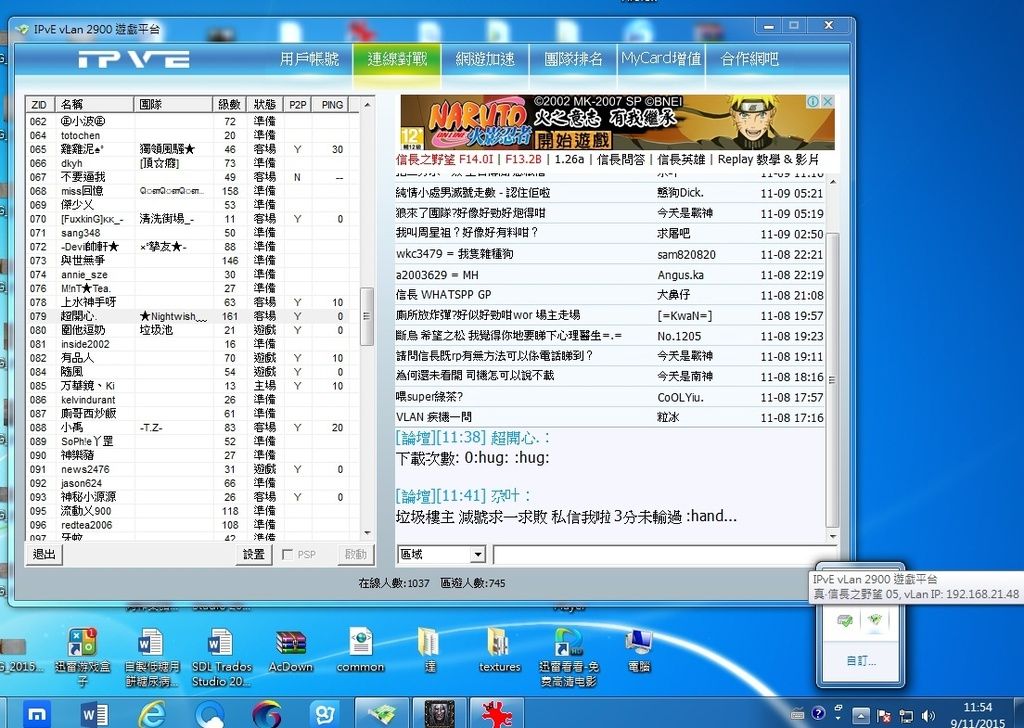Click the 設置 settings button
Viewport: 1024px width, 728px height.
point(254,554)
